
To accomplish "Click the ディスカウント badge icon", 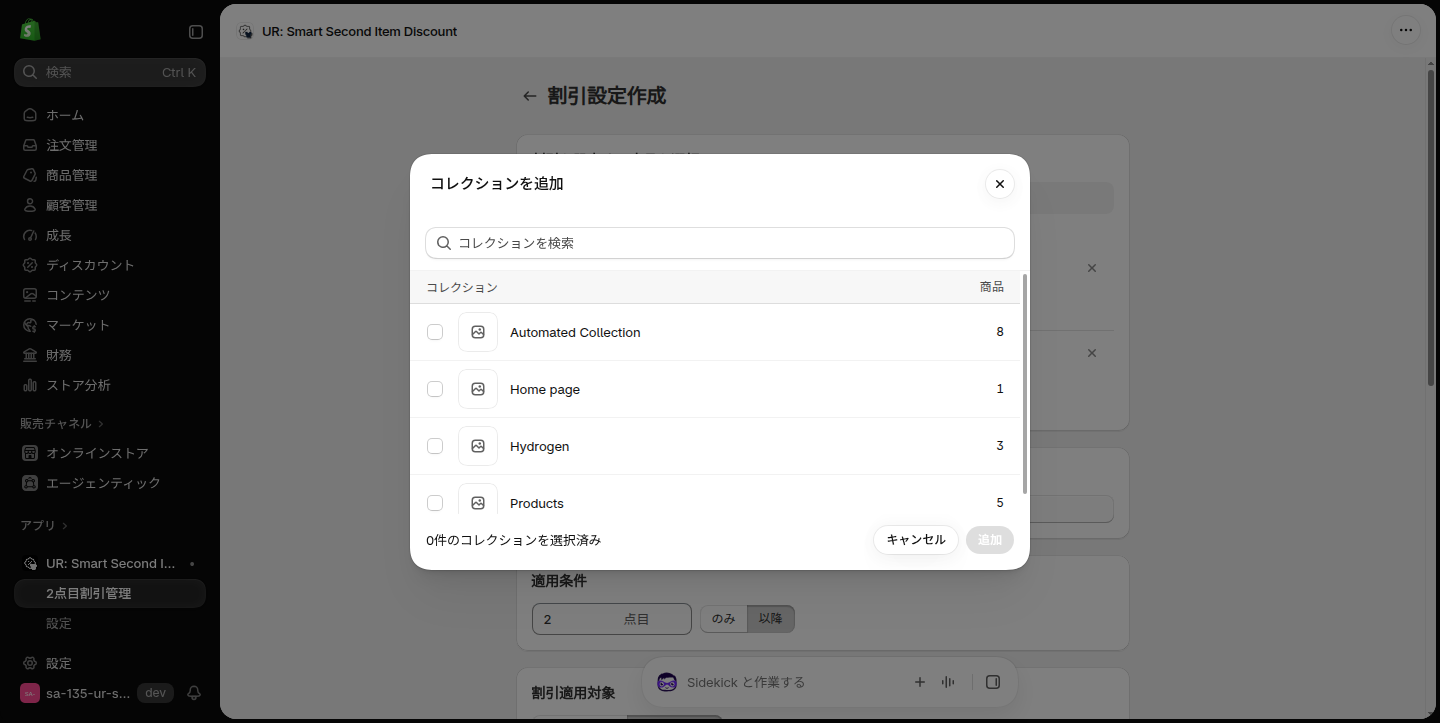I will coord(30,265).
